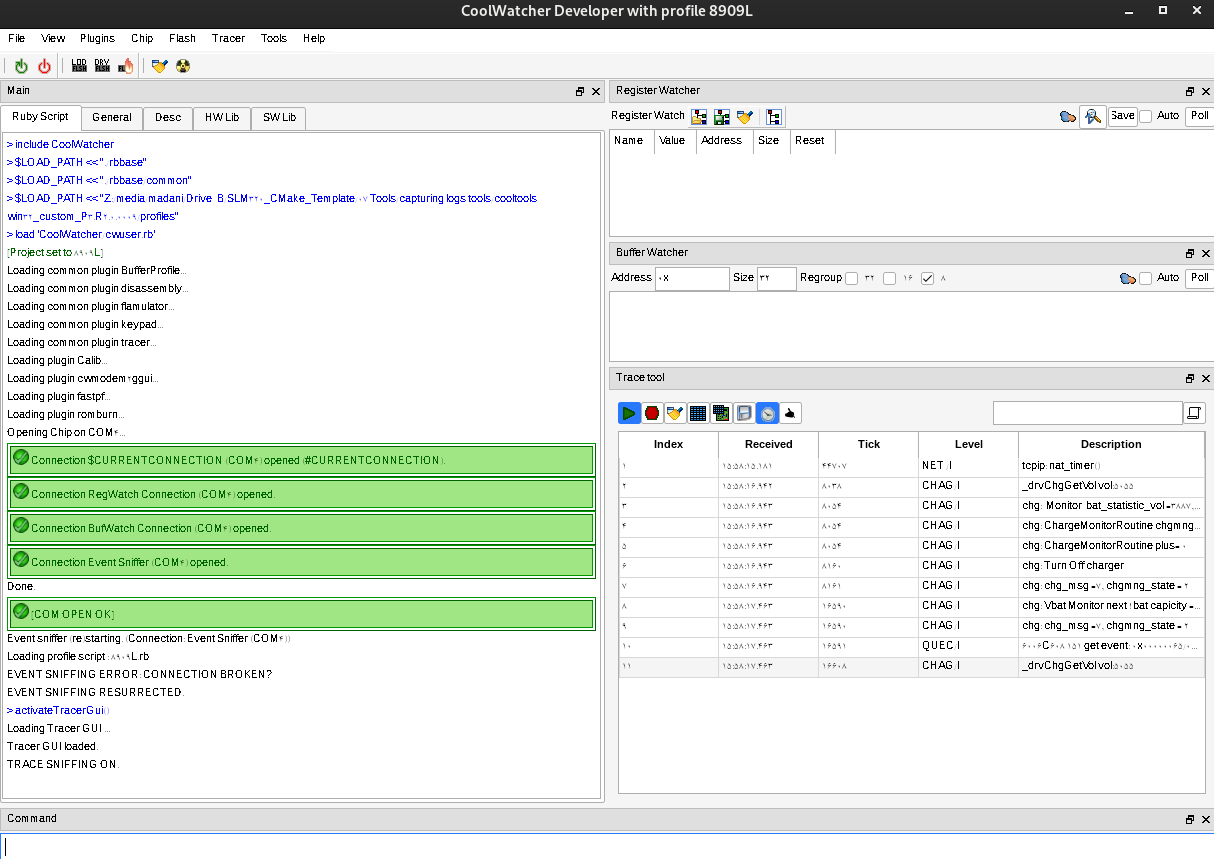Click the radioactive hazard toolbar icon

click(x=182, y=66)
